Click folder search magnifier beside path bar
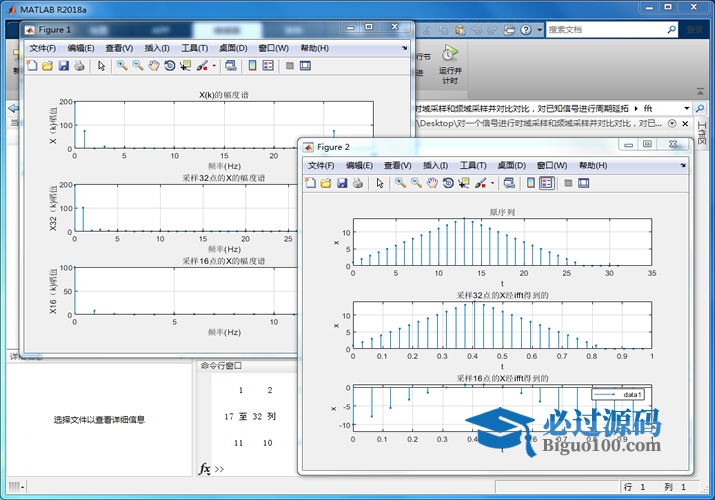Image resolution: width=715 pixels, height=500 pixels. tap(699, 108)
